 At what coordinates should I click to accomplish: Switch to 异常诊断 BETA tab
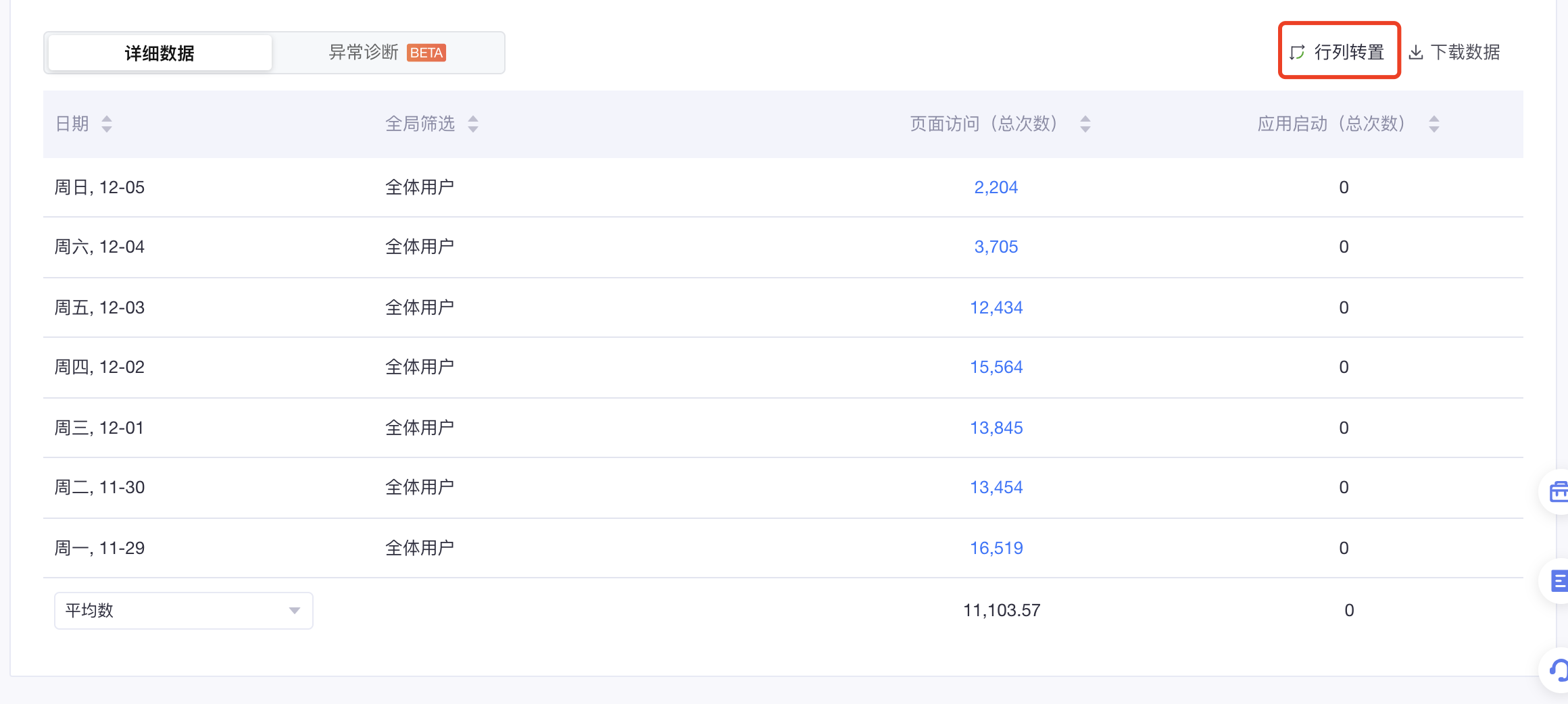387,53
